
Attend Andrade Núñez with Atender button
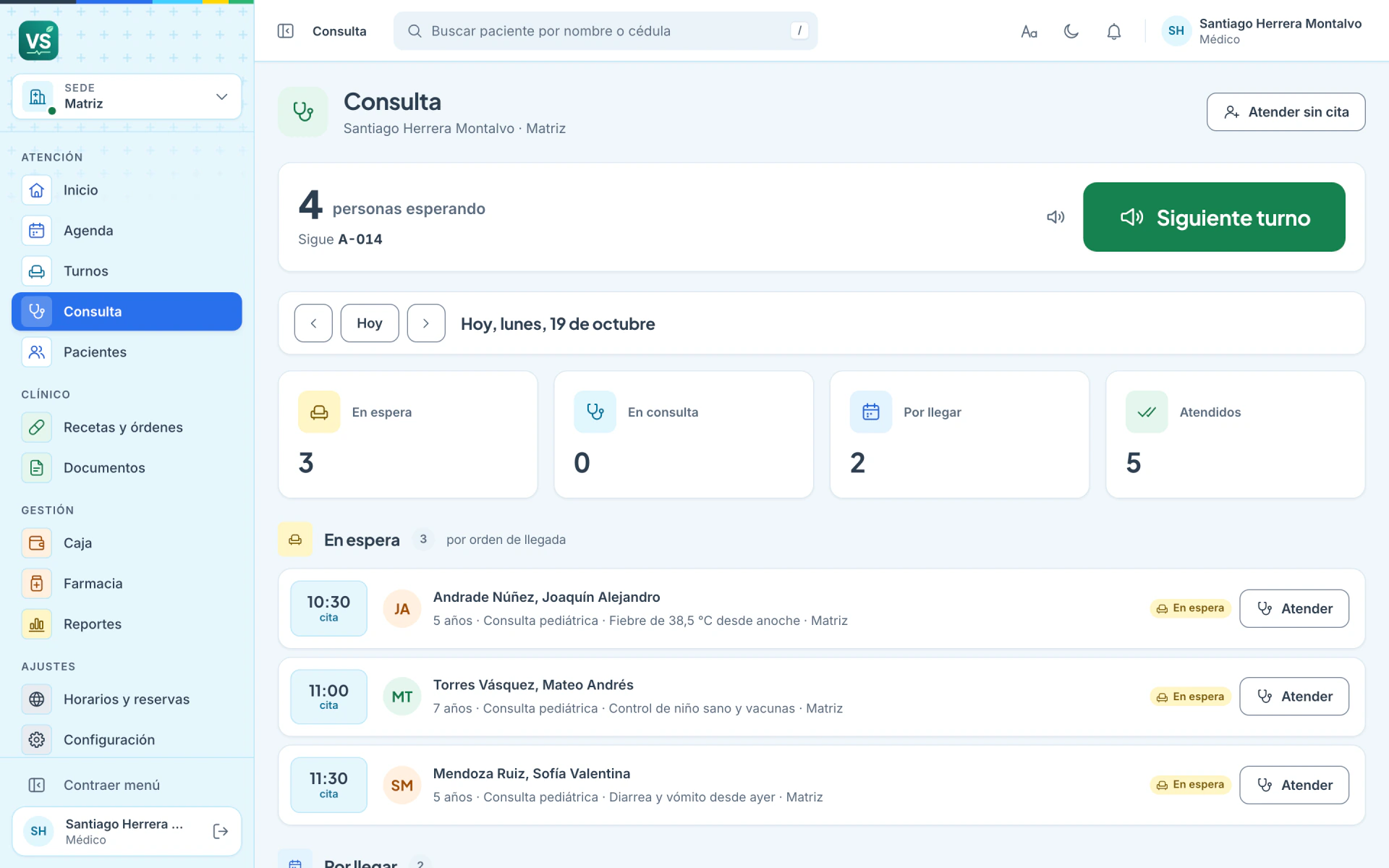1294,608
